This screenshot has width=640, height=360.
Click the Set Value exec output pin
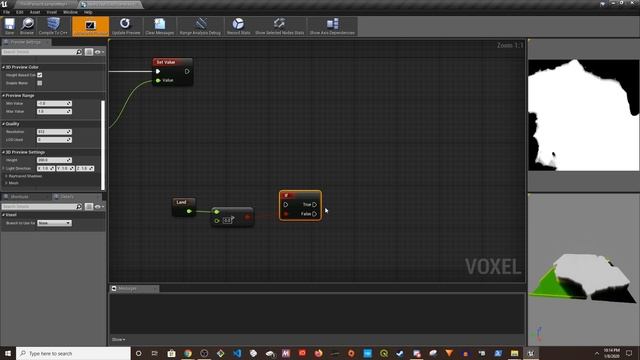click(x=187, y=71)
